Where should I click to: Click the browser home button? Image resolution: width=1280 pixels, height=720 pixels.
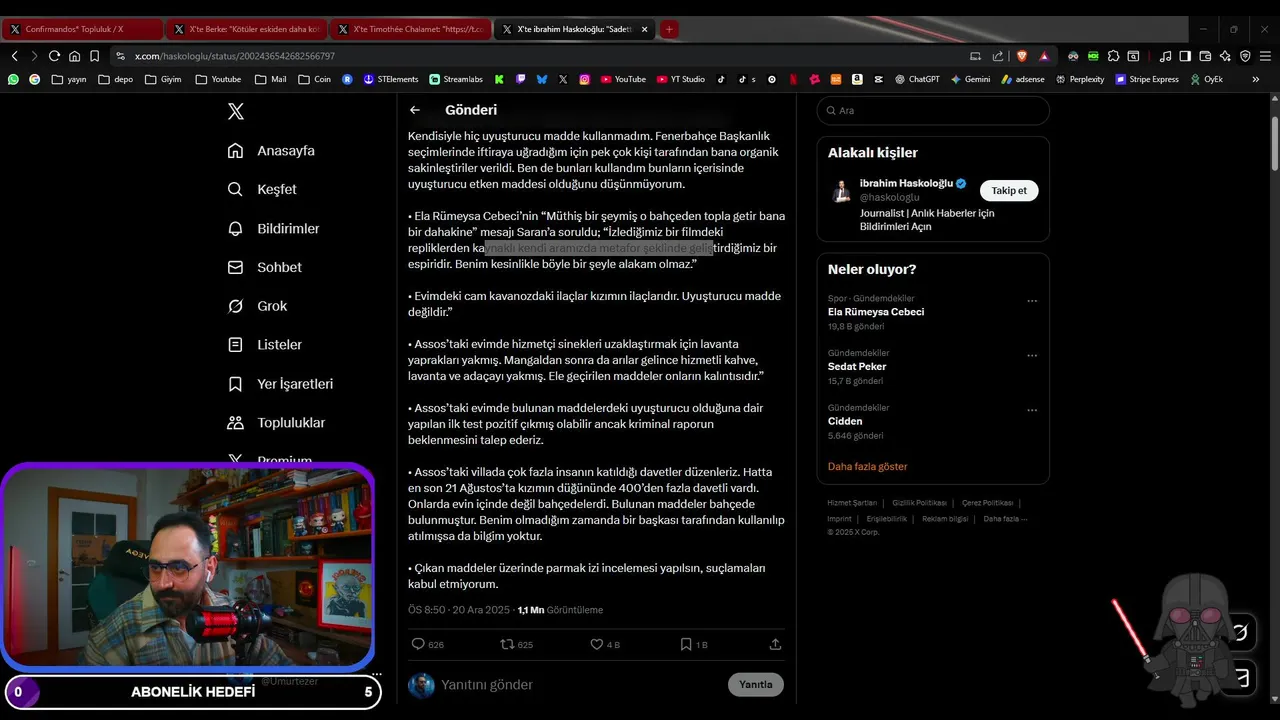74,56
